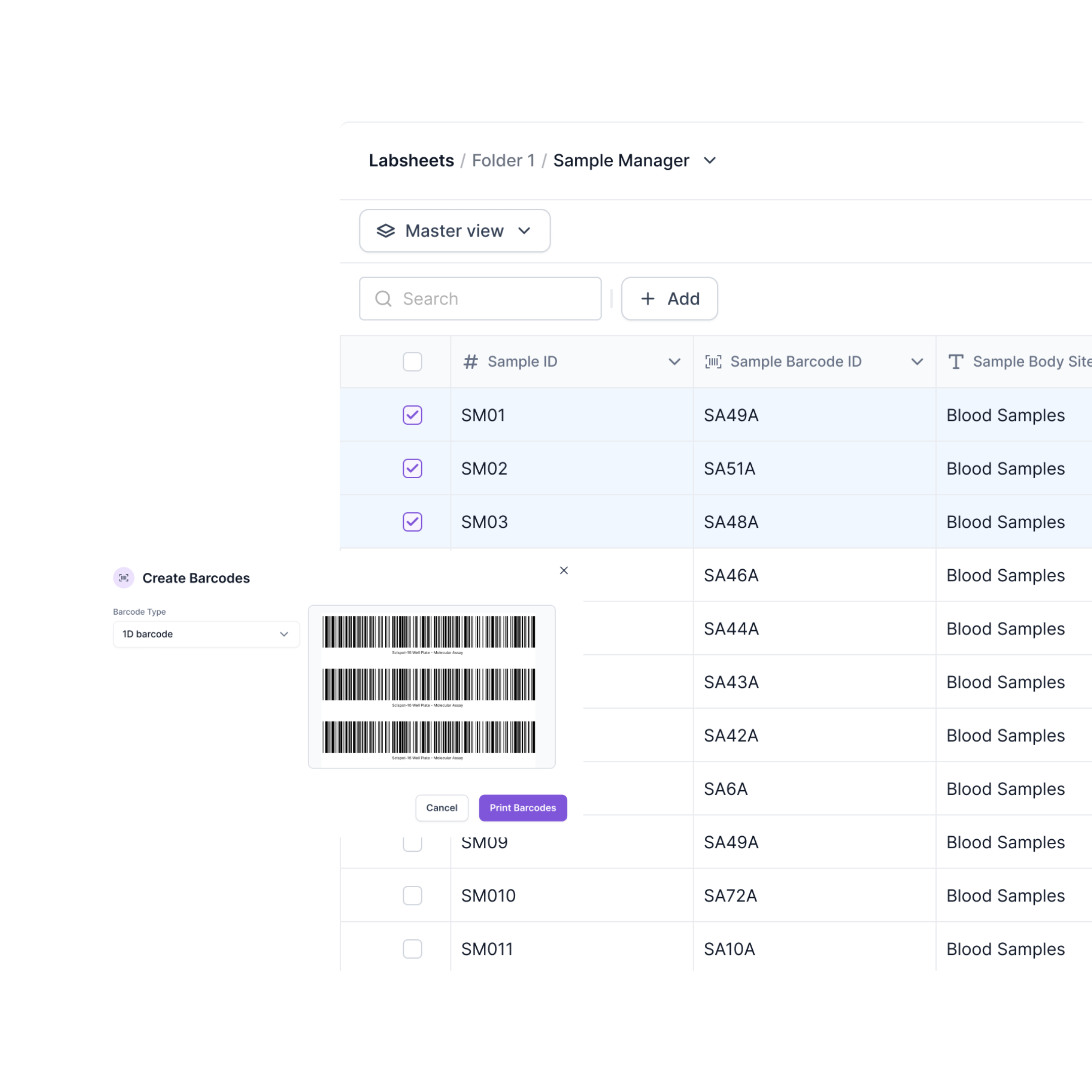Open the Barcode Type 1D barcode dropdown
Screen dimensions: 1092x1092
pyautogui.click(x=206, y=634)
